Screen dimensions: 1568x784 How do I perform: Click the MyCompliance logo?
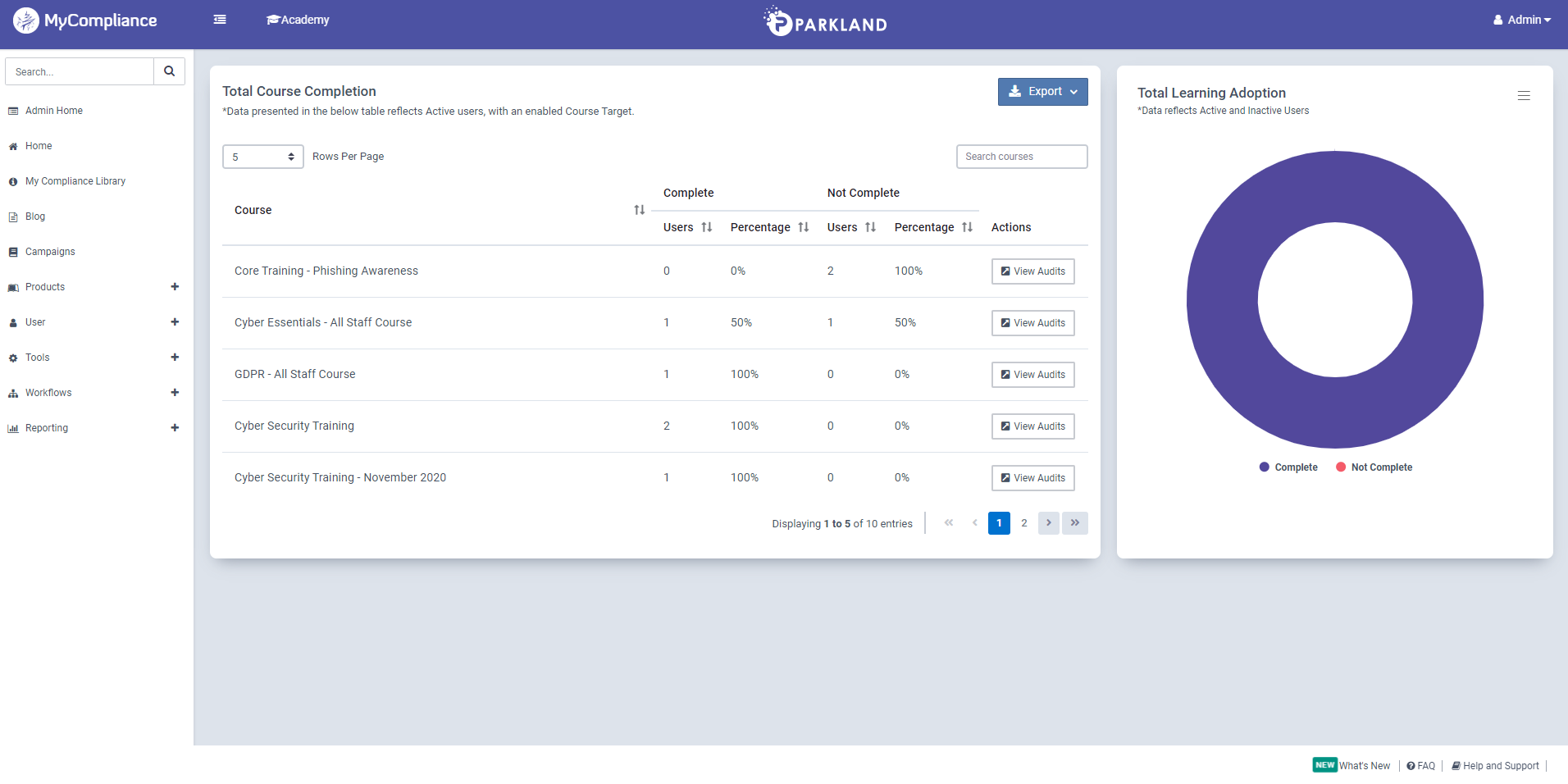[x=84, y=20]
